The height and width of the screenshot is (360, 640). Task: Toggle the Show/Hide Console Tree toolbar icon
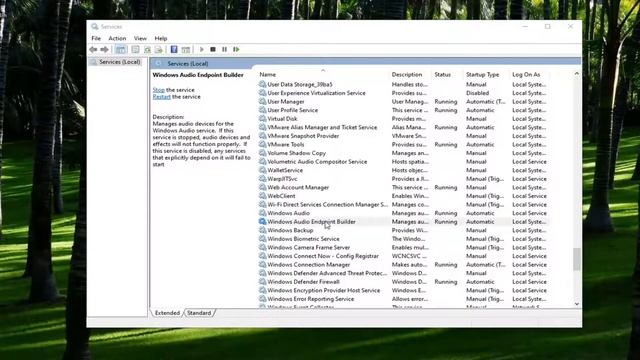(x=121, y=49)
